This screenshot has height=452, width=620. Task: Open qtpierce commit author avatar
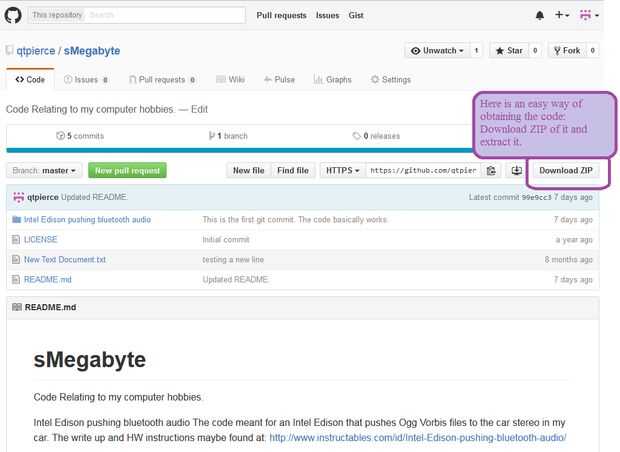tap(19, 197)
